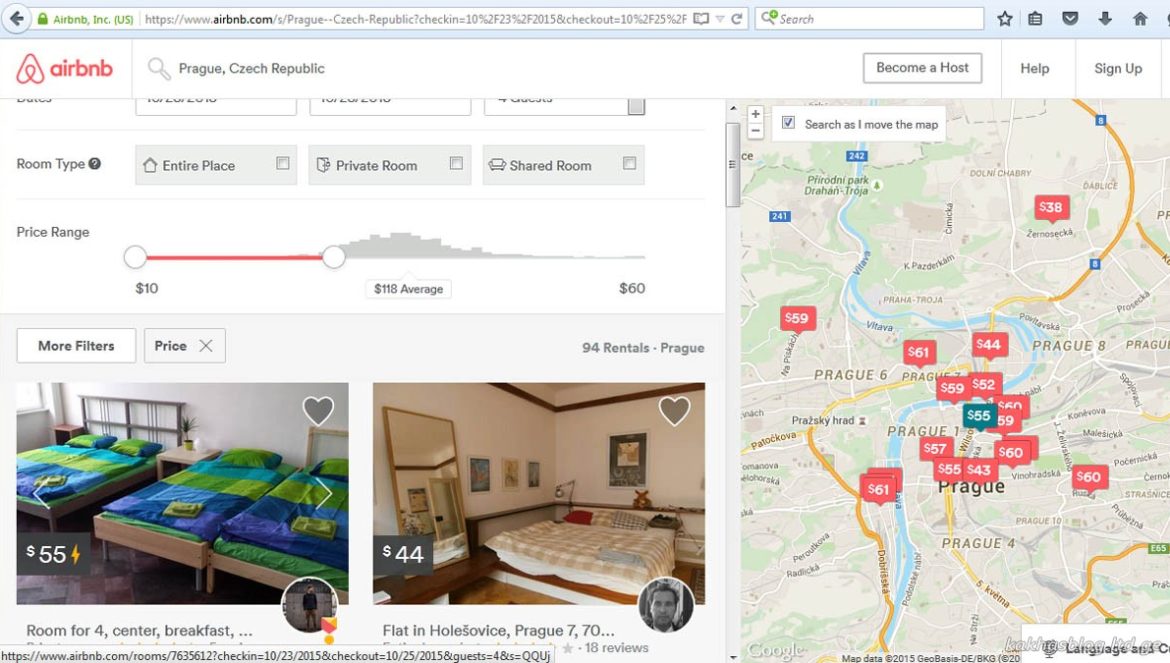Click the Prague, Czech Republic search field
This screenshot has width=1170, height=663.
pos(251,69)
